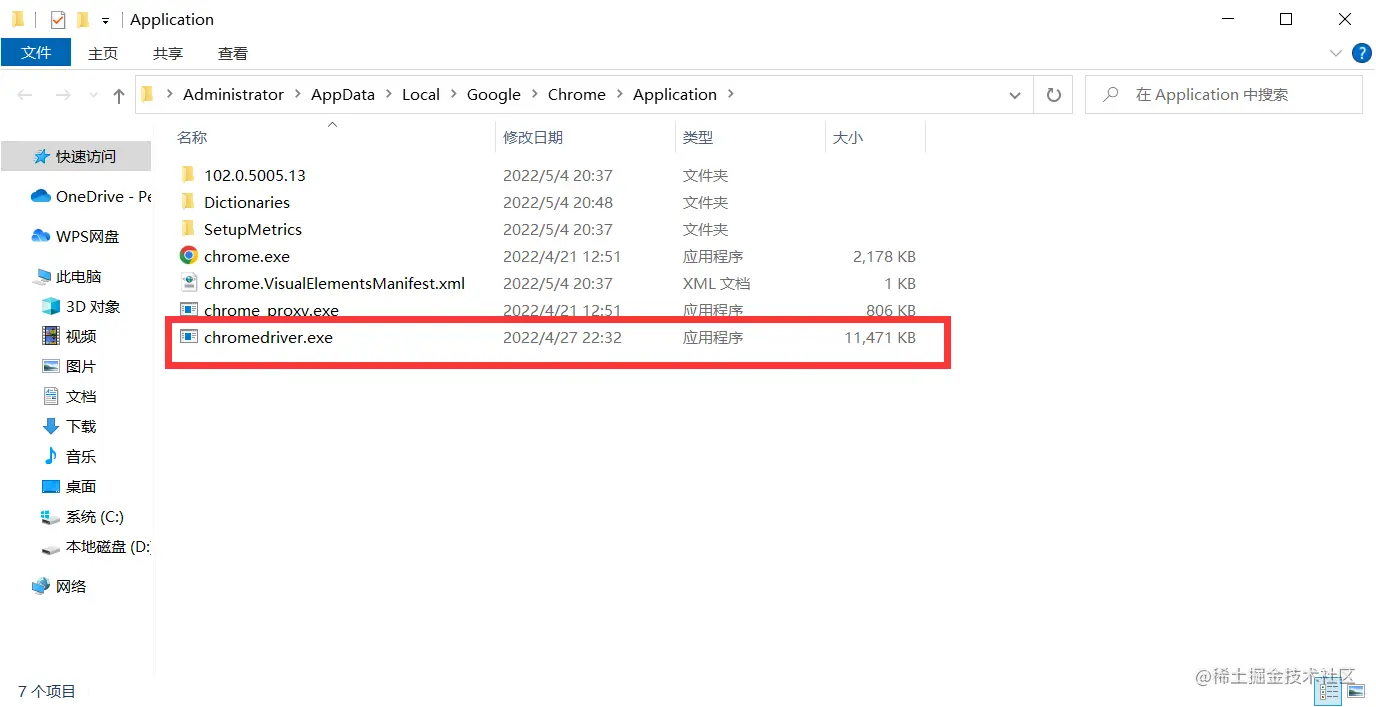Click the Administrator breadcrumb

click(233, 94)
